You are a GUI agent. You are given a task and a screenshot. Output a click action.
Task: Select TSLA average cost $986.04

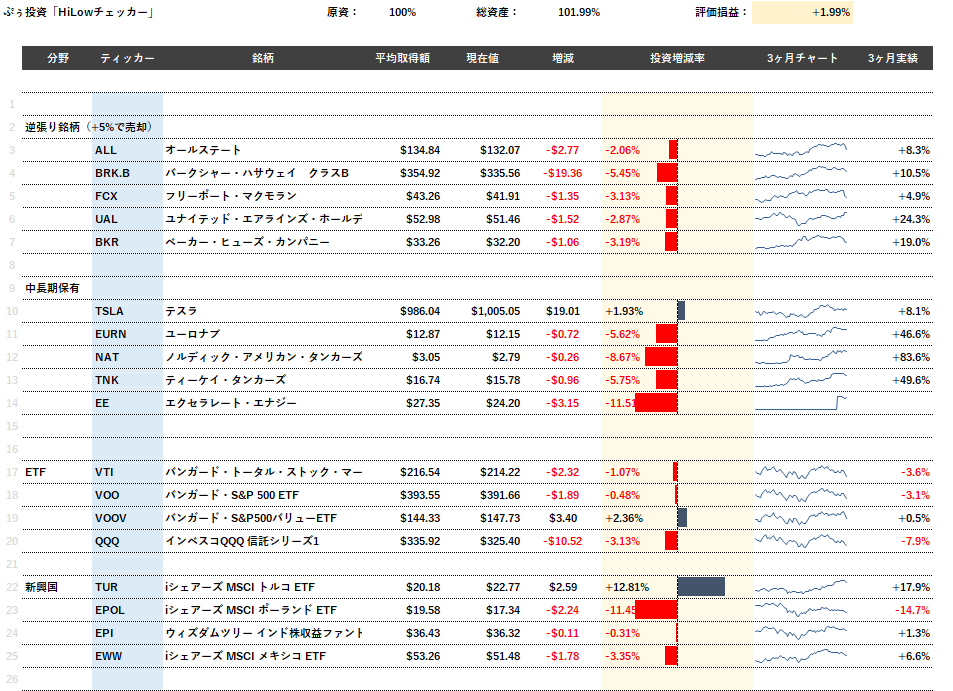420,311
